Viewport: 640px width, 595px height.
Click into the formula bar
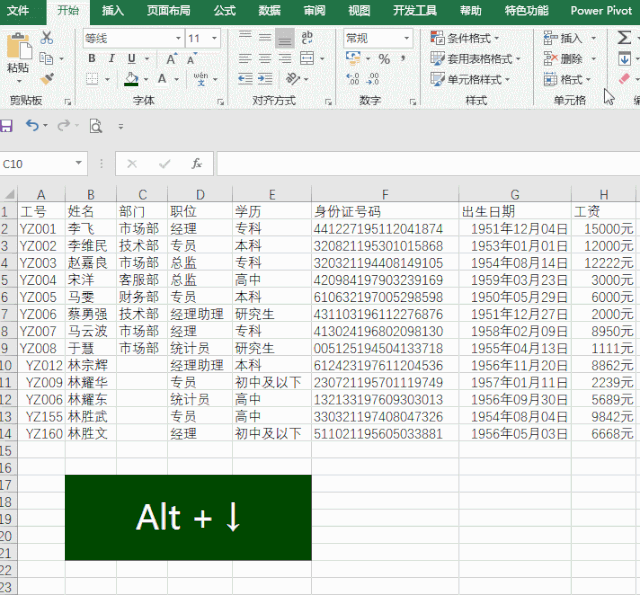tap(428, 164)
